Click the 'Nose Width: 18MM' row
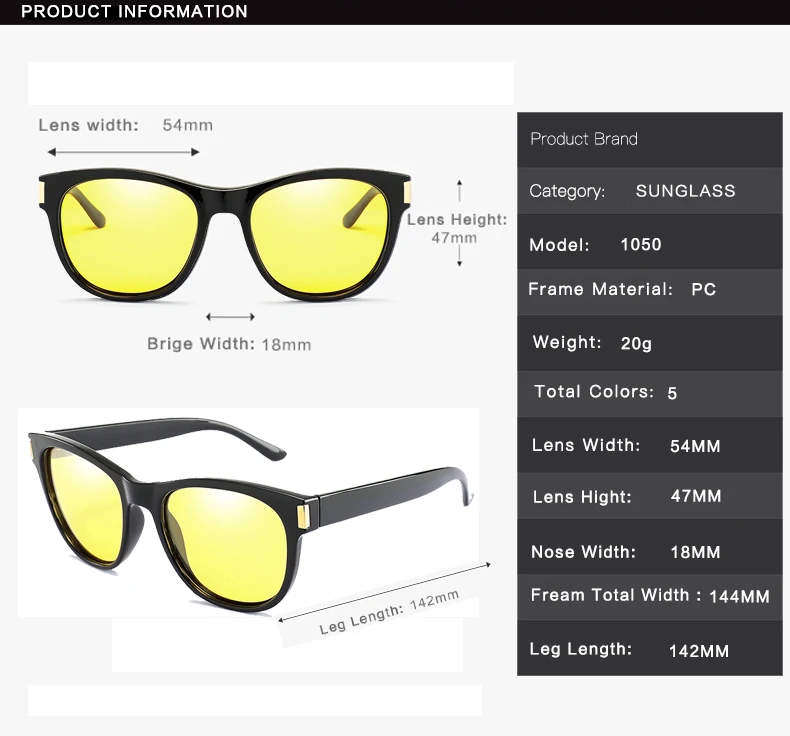790x736 pixels. [x=649, y=547]
